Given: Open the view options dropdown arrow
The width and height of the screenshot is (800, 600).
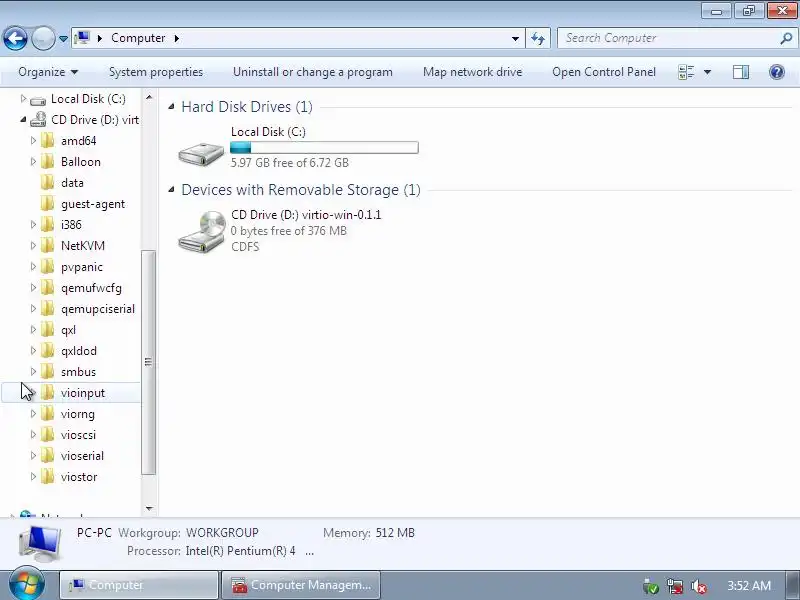Looking at the screenshot, I should point(708,72).
